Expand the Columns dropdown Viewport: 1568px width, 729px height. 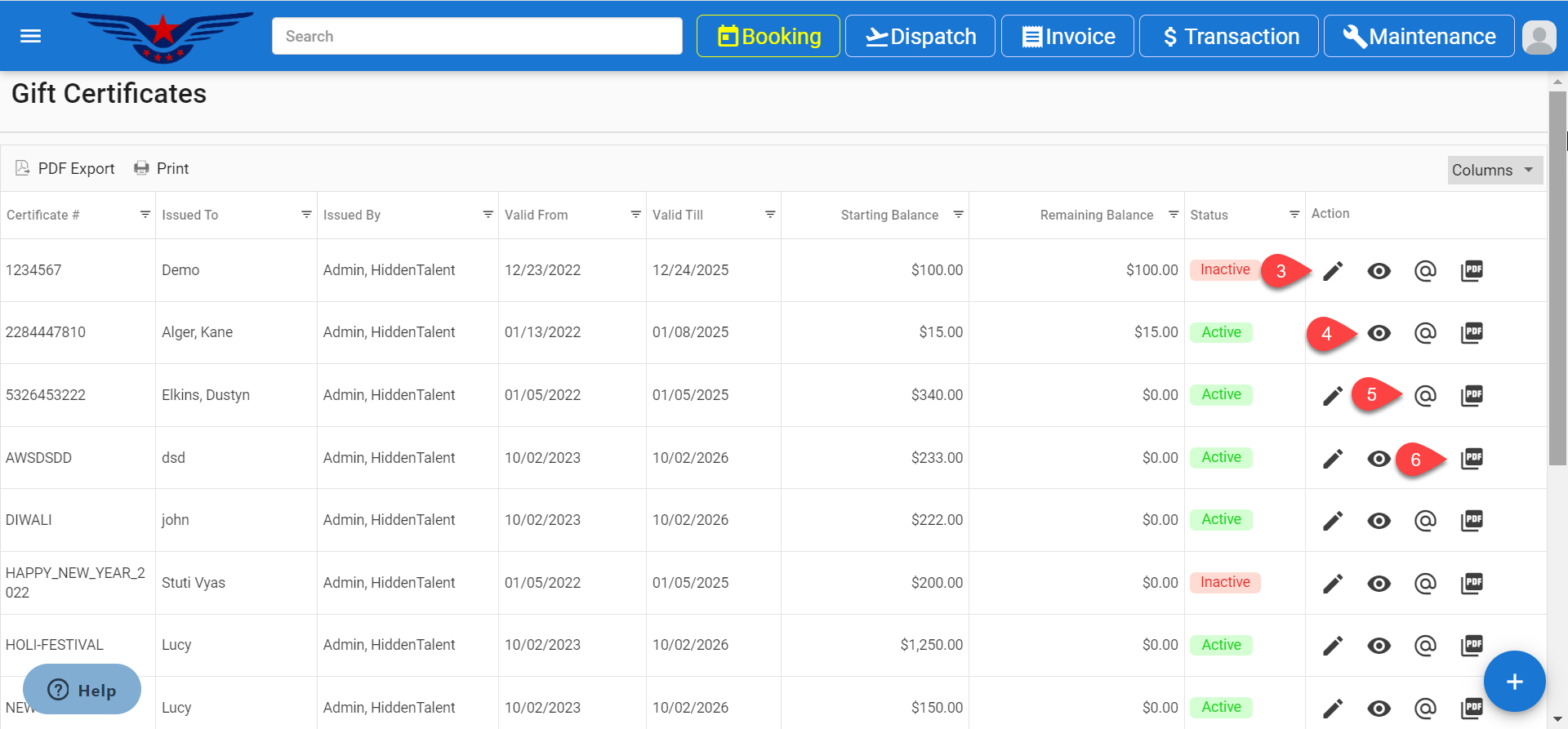(x=1494, y=170)
